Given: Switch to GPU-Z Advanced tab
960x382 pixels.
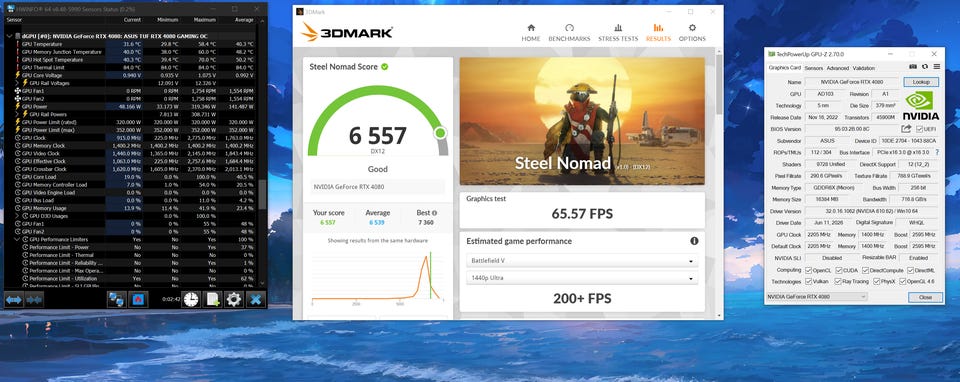Looking at the screenshot, I should (x=838, y=68).
